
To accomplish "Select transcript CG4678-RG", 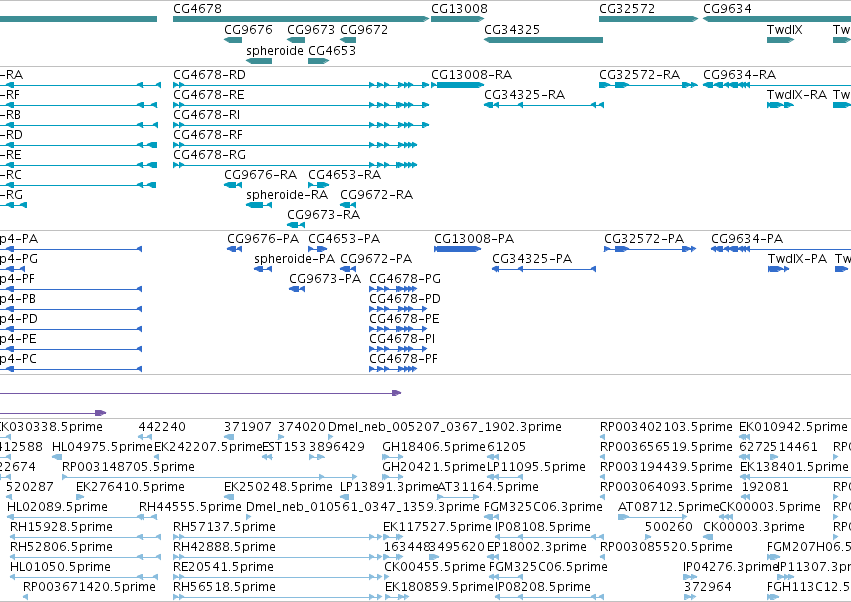I will point(209,155).
